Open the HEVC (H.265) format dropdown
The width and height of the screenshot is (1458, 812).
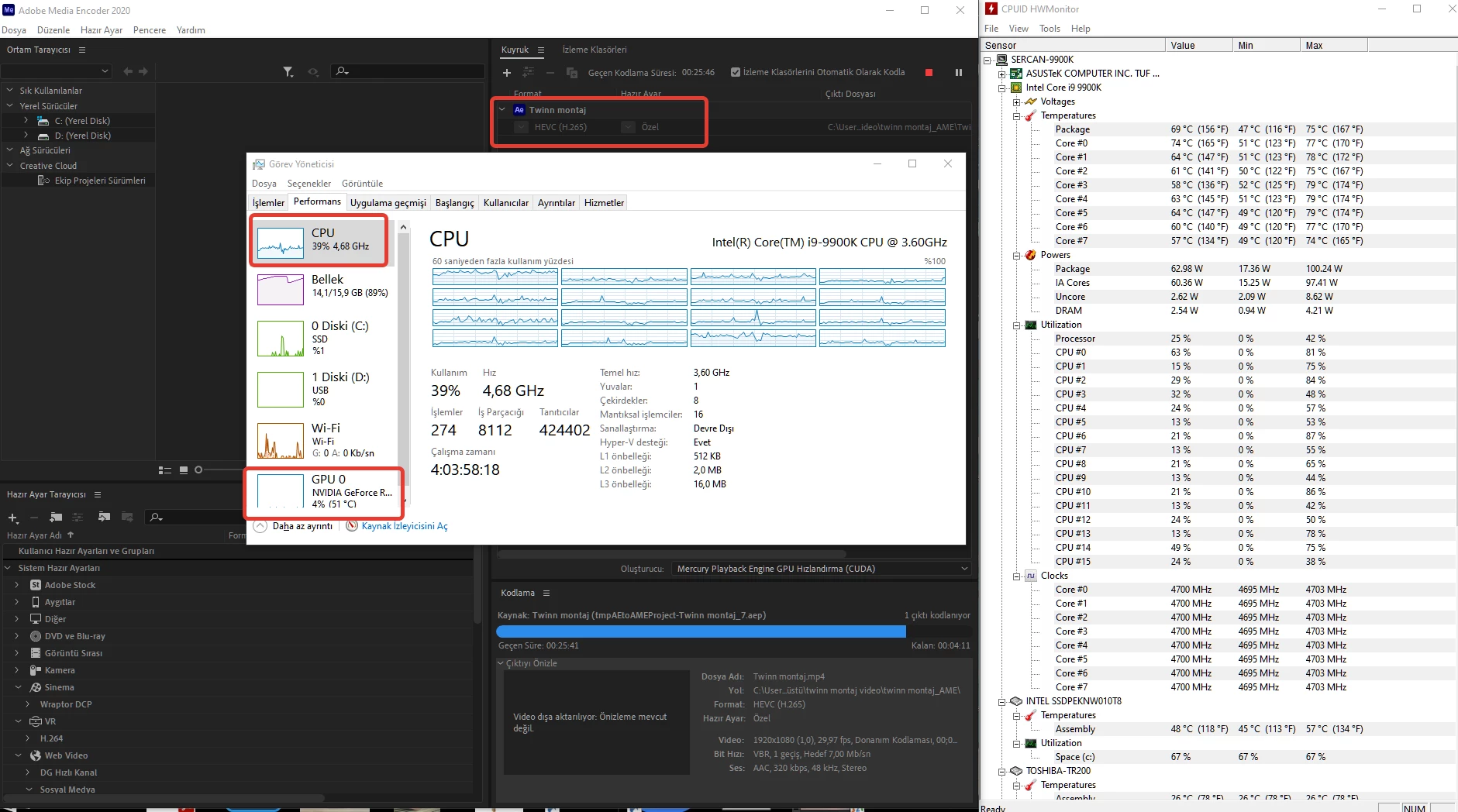(x=522, y=127)
